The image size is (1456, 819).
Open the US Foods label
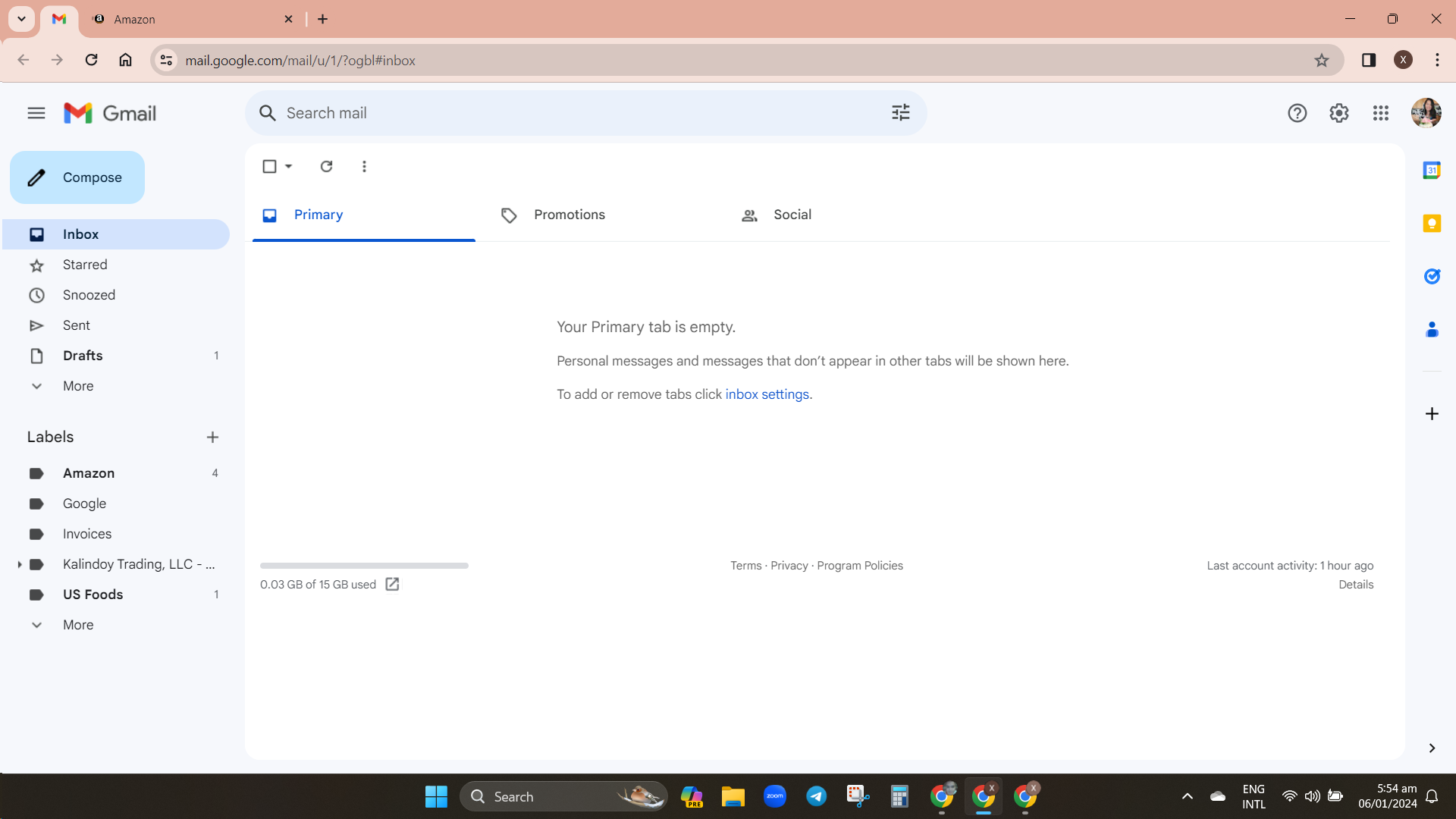(116, 595)
